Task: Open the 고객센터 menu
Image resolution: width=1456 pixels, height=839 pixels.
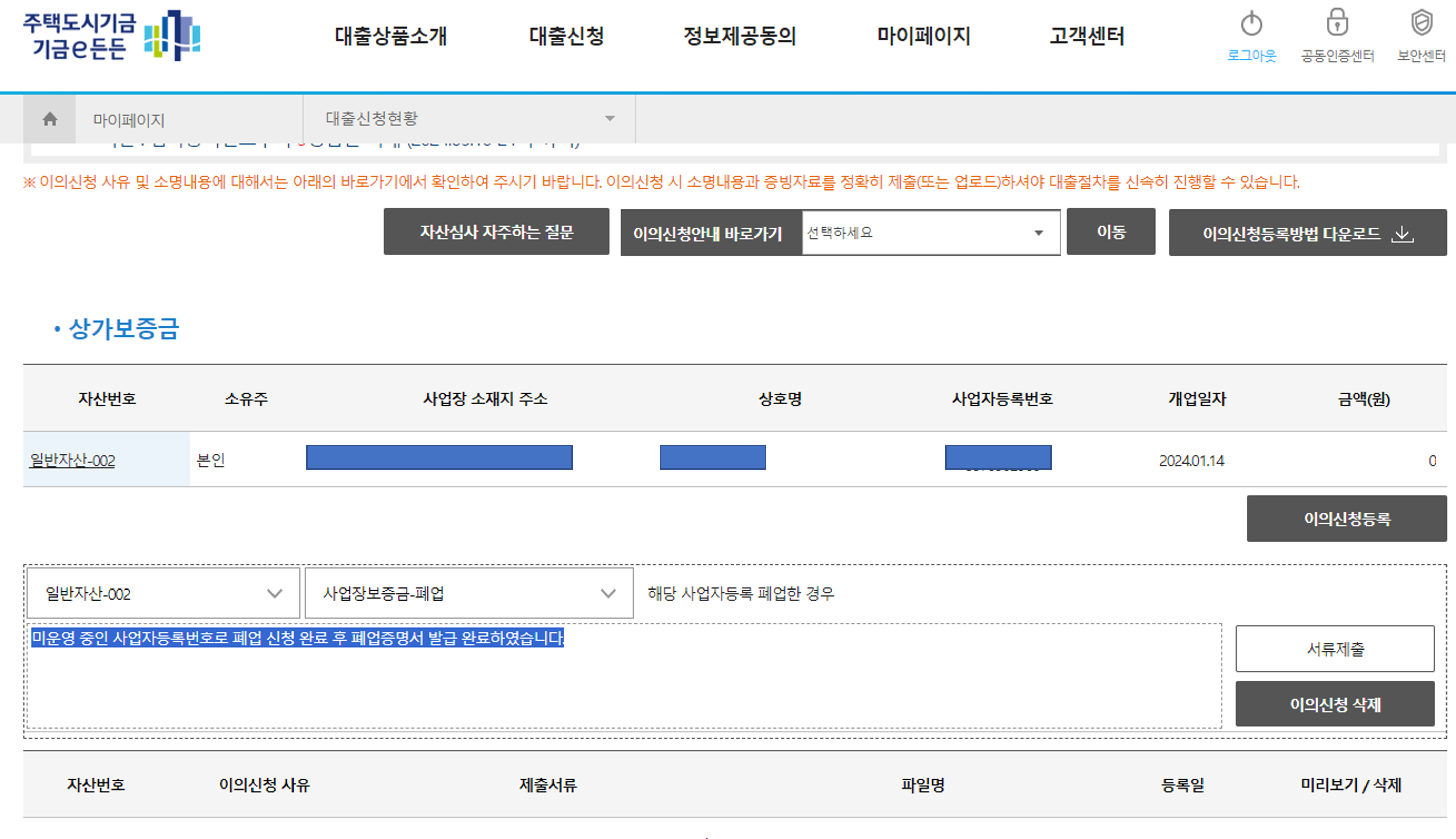Action: [x=1086, y=36]
